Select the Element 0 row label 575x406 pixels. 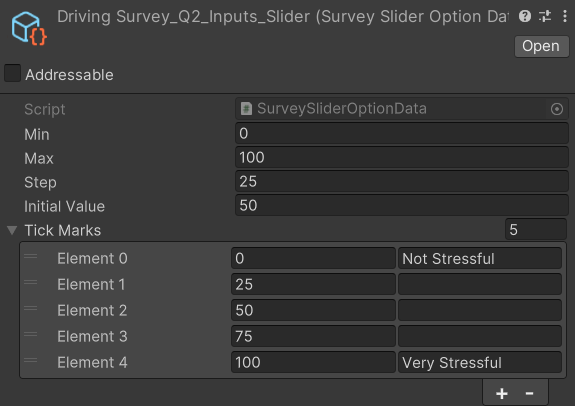pos(92,259)
